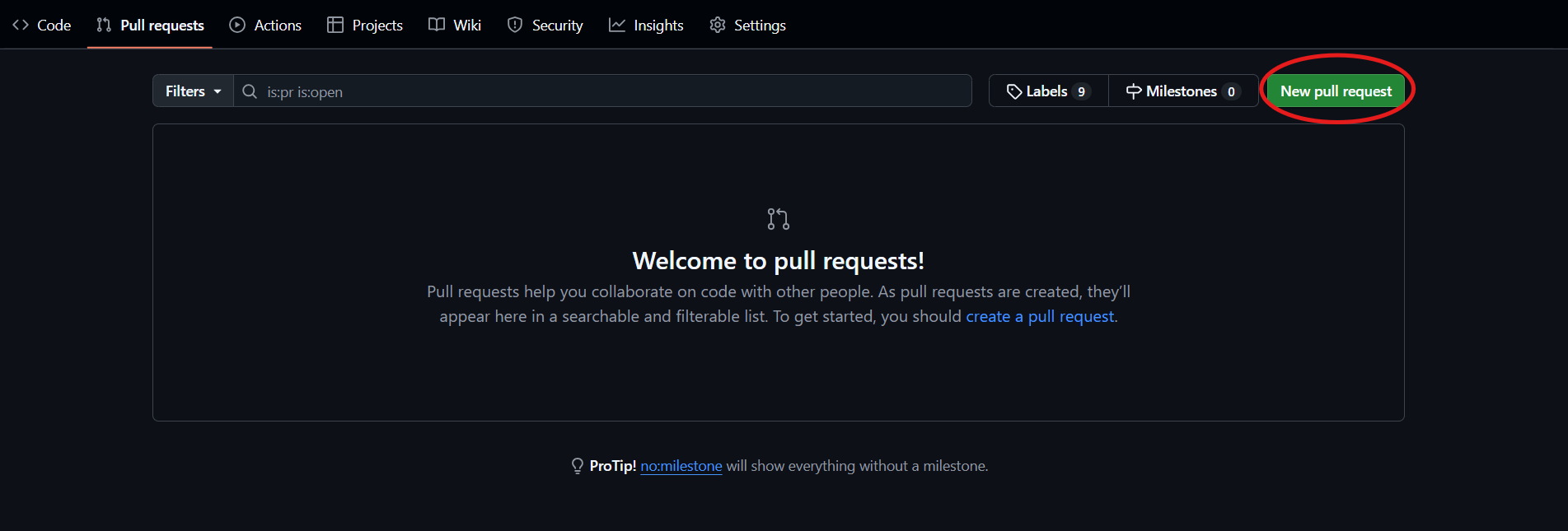Click the tag icon beside Labels
This screenshot has width=1568, height=531.
click(x=1014, y=91)
